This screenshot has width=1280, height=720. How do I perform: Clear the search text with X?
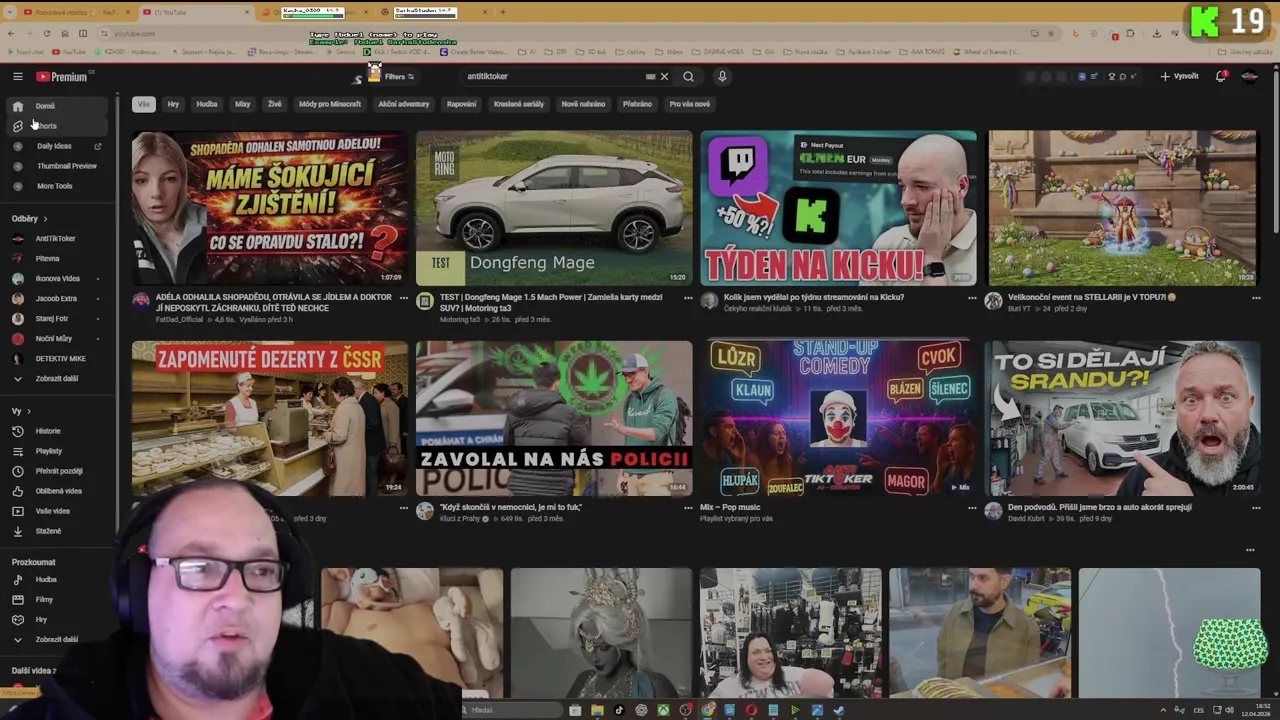tap(664, 76)
